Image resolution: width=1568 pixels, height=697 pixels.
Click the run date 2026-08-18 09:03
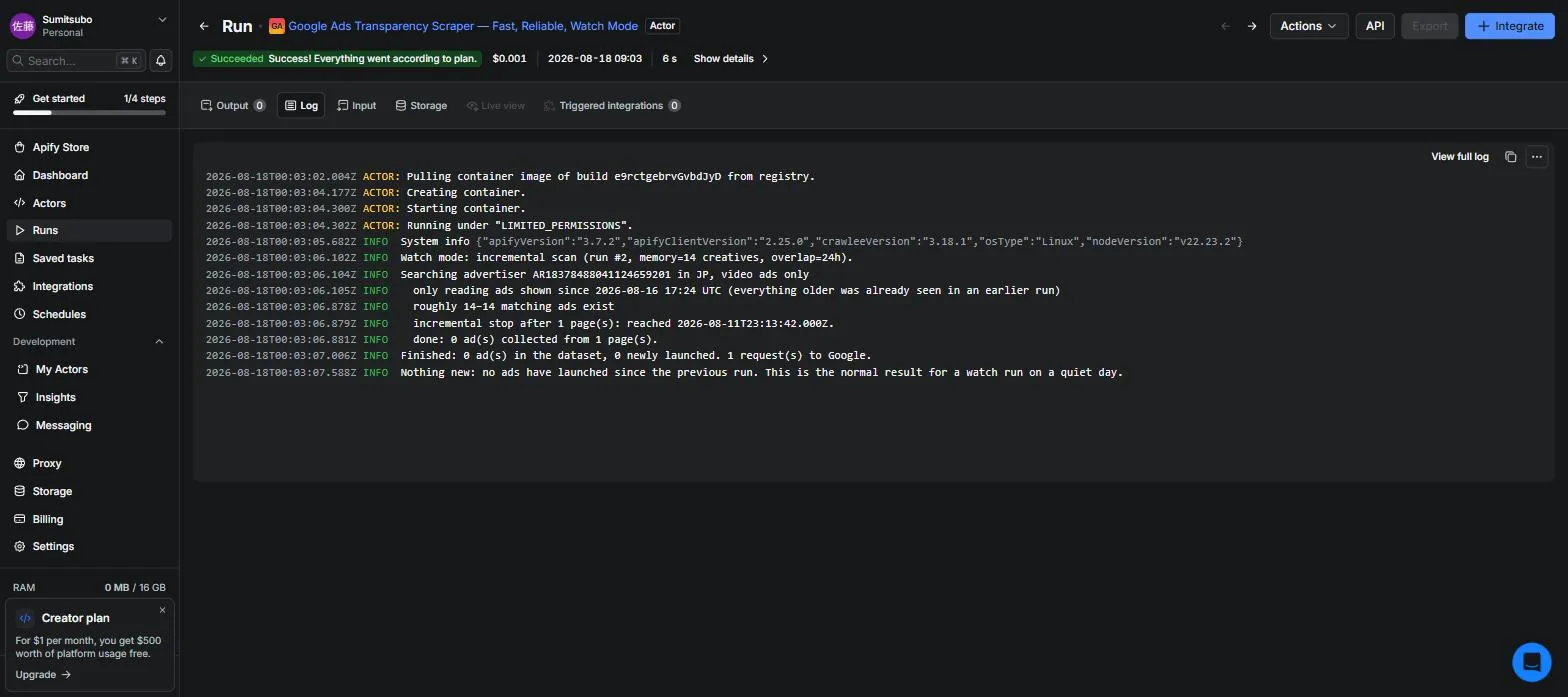(595, 59)
